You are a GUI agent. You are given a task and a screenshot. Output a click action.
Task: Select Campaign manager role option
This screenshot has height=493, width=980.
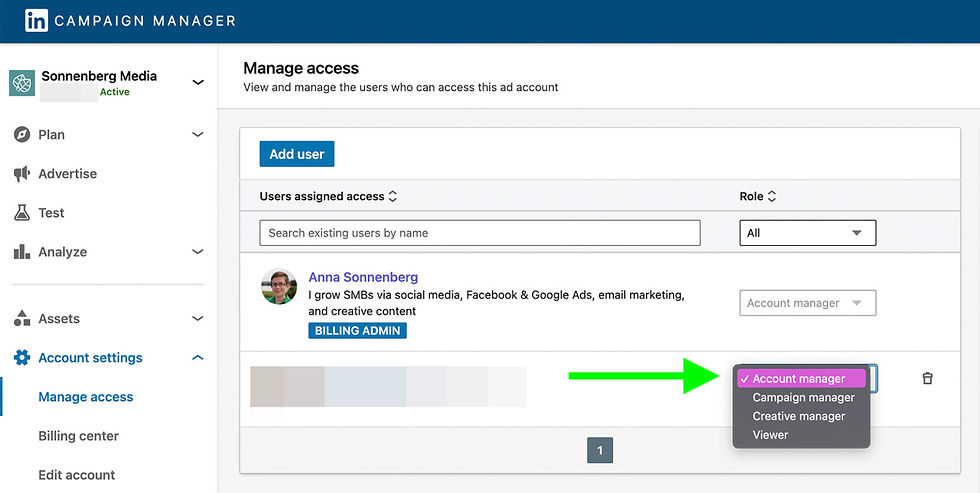coord(803,397)
